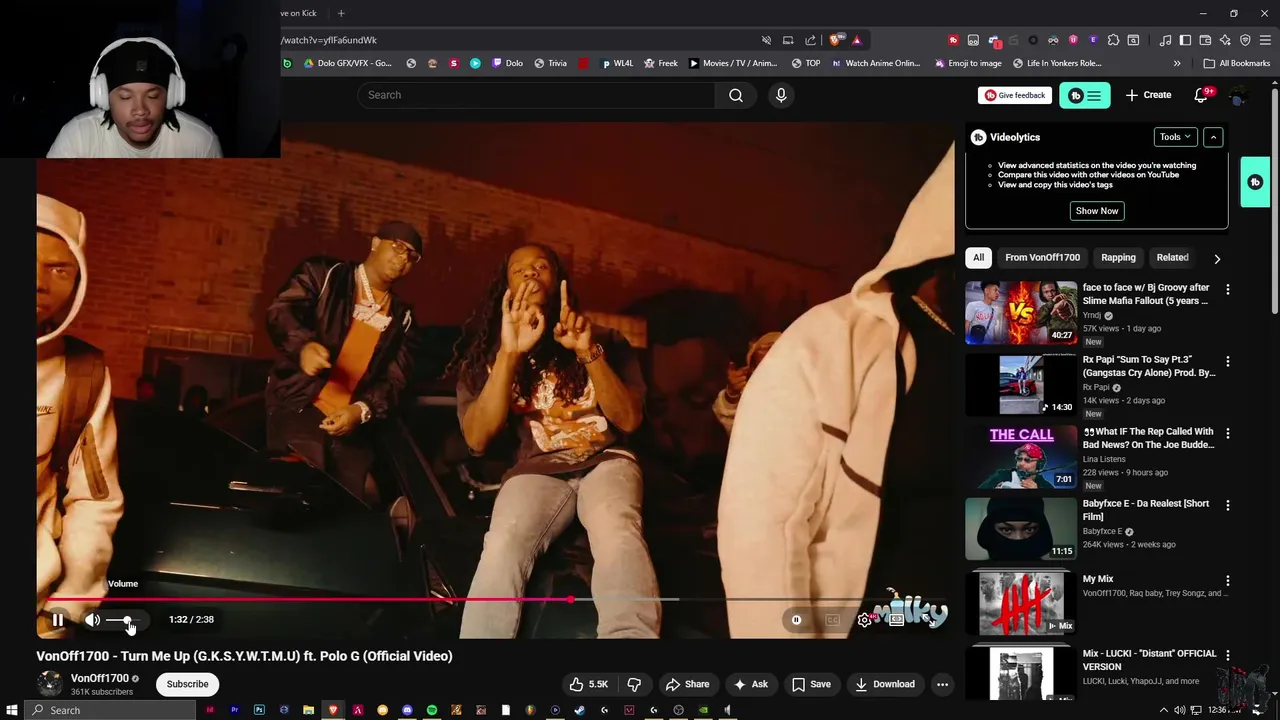The width and height of the screenshot is (1280, 720).
Task: Toggle closed captions CC button
Action: pyautogui.click(x=832, y=620)
